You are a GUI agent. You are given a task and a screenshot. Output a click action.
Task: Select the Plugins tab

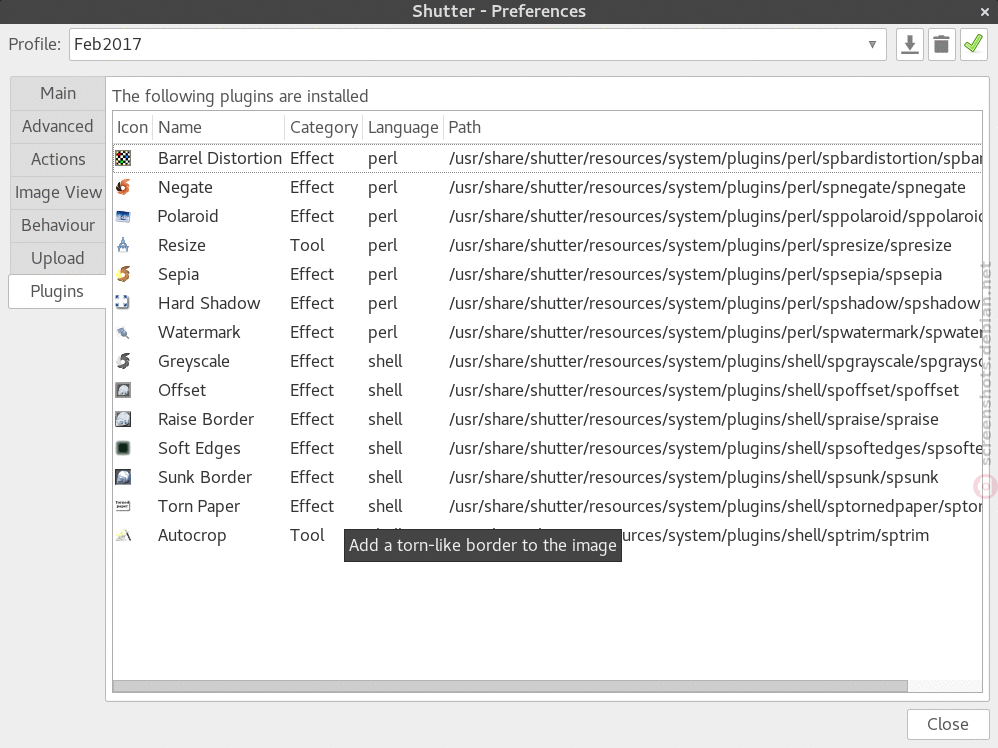(x=57, y=292)
